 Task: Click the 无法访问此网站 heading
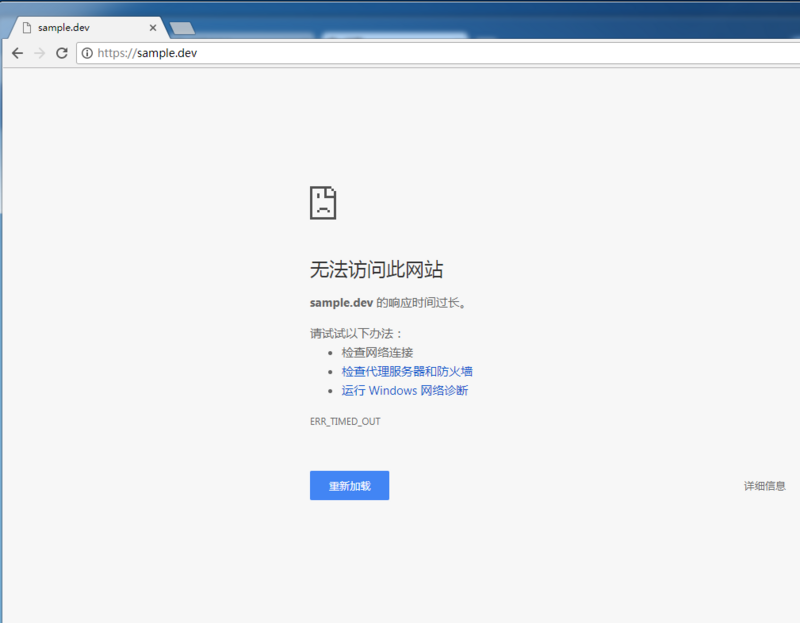pos(376,269)
